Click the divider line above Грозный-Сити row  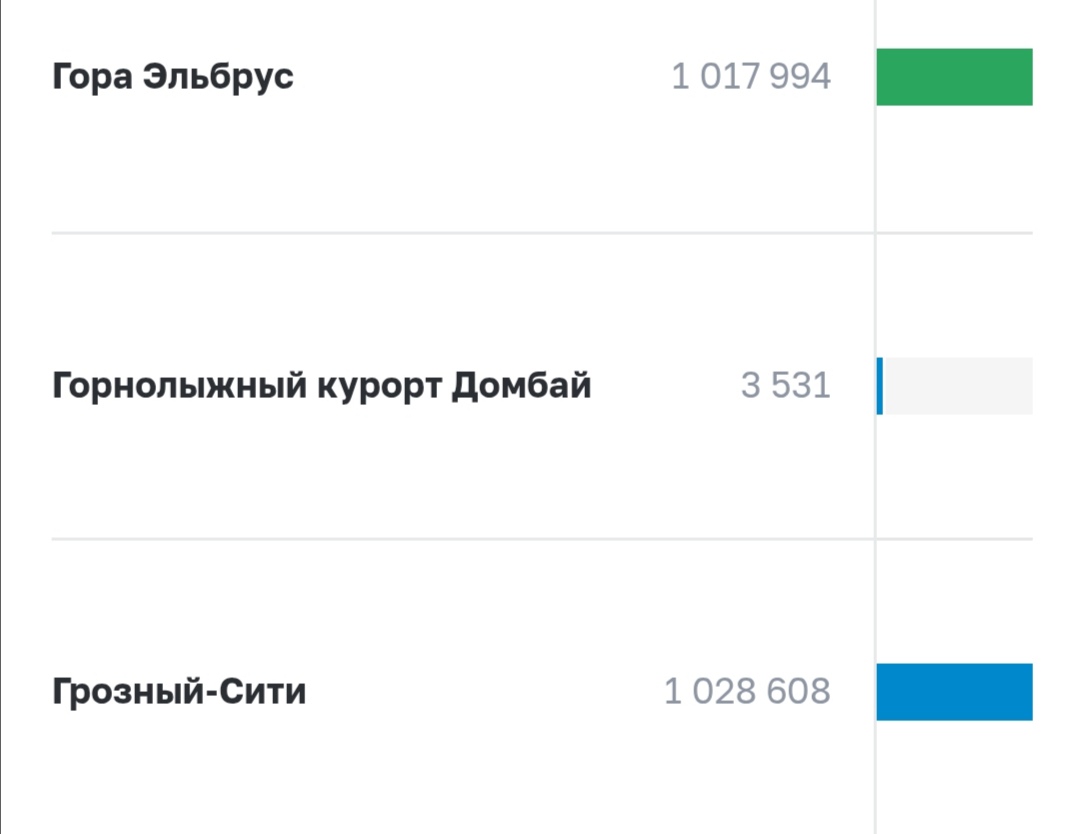point(542,539)
